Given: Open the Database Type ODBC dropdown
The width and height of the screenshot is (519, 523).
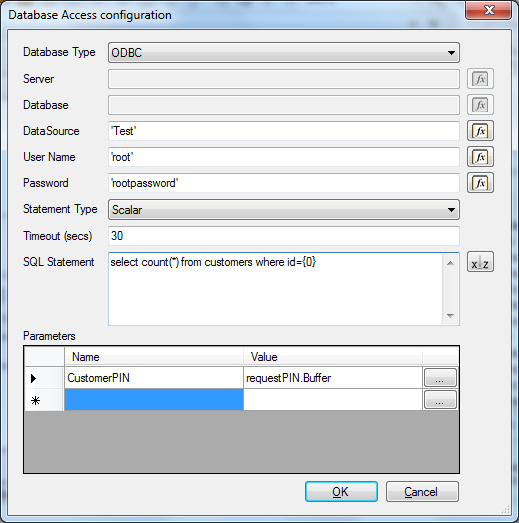Looking at the screenshot, I should pos(284,53).
